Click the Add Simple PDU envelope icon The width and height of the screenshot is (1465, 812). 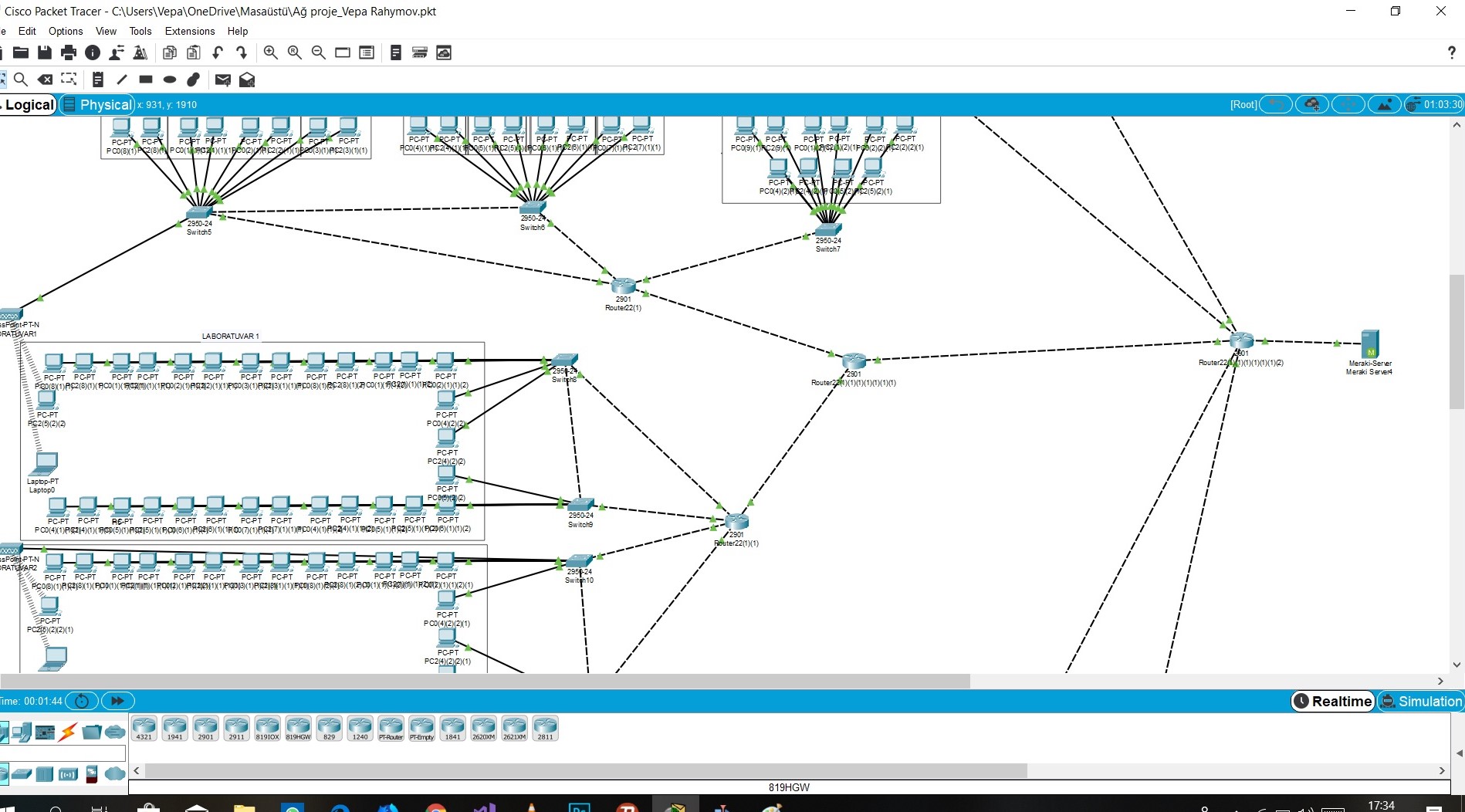tap(222, 80)
